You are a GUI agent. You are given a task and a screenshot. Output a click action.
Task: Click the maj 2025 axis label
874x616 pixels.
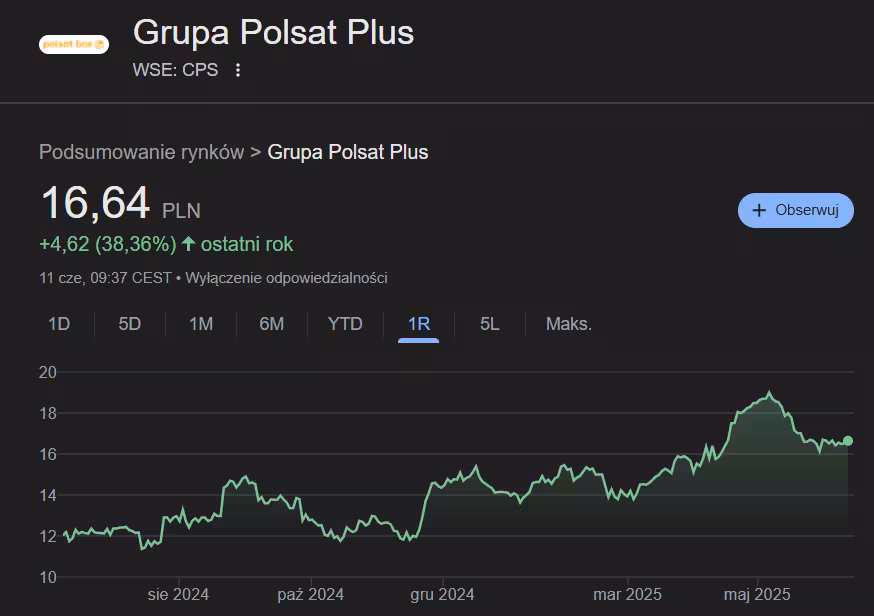757,594
